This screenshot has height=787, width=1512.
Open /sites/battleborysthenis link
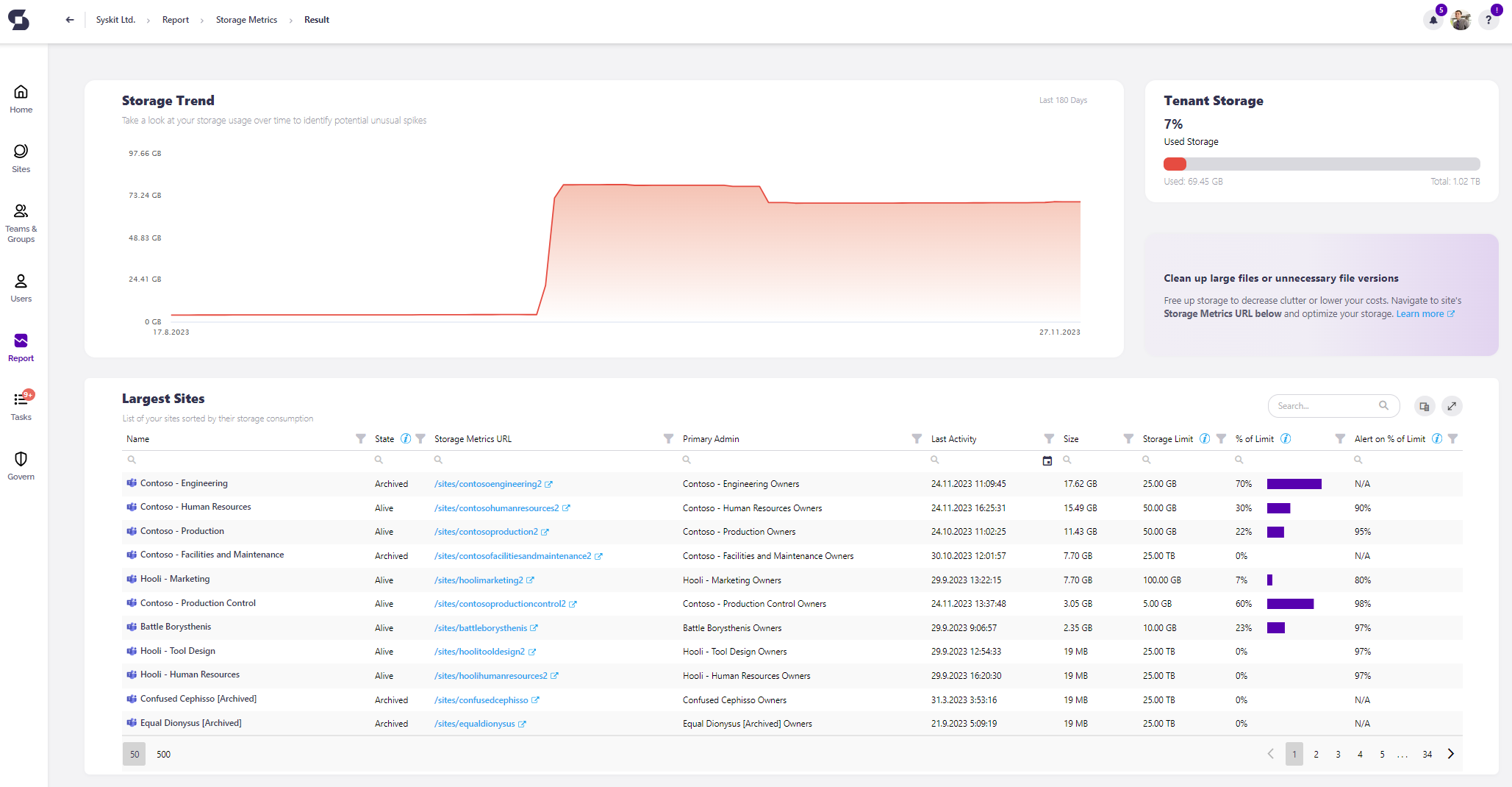tap(481, 628)
